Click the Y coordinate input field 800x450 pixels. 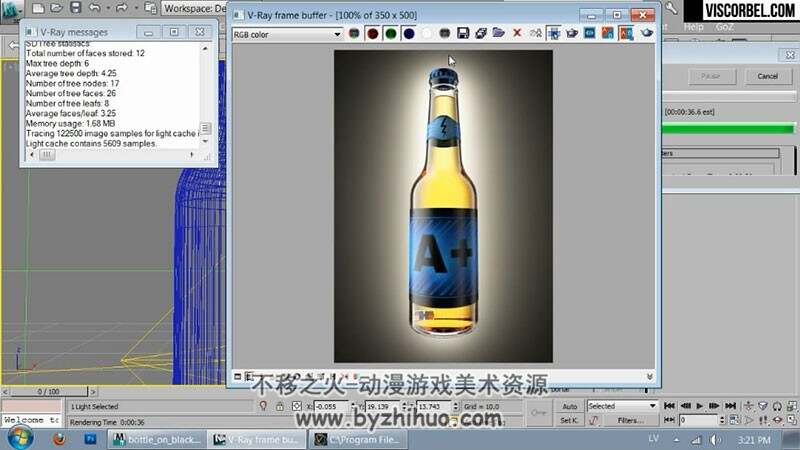coord(383,407)
